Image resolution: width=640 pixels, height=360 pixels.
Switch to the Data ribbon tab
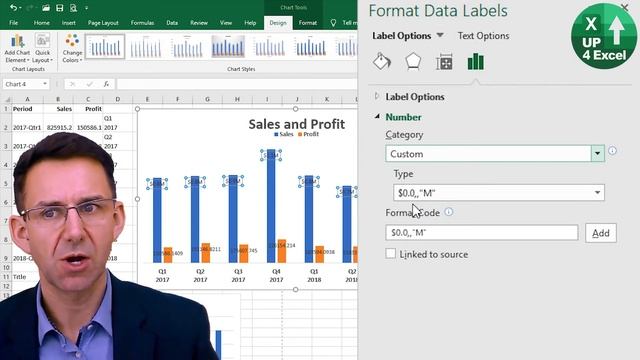[172, 23]
